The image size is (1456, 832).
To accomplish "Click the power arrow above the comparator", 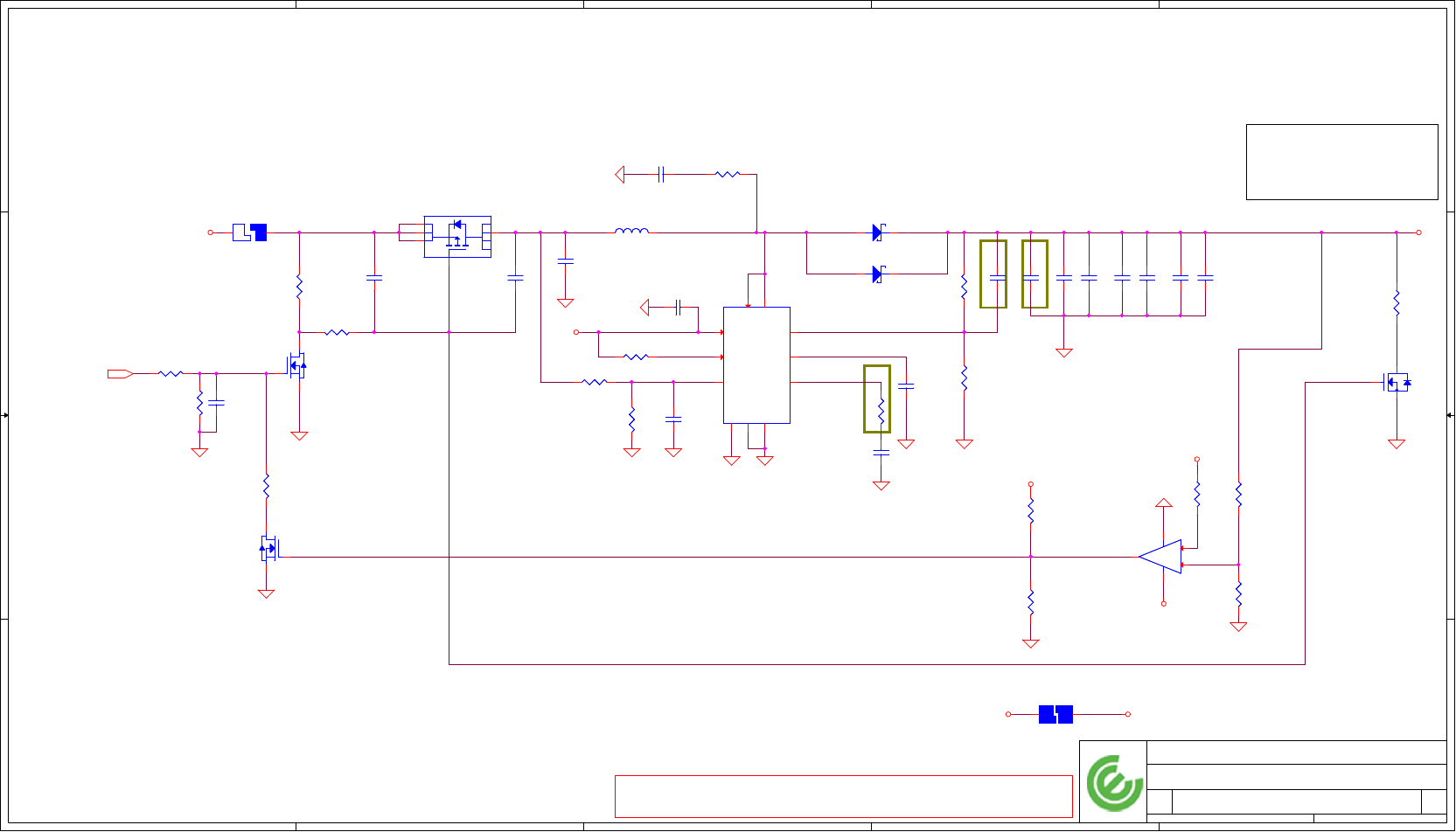I will 1164,503.
